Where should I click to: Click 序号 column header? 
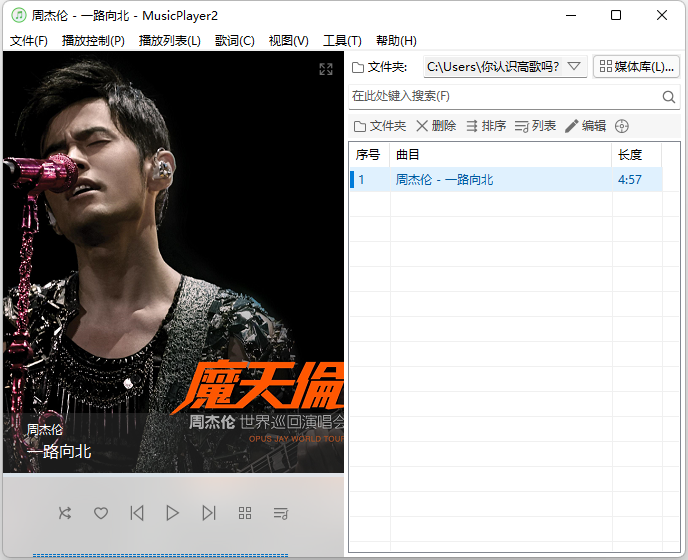pyautogui.click(x=369, y=155)
